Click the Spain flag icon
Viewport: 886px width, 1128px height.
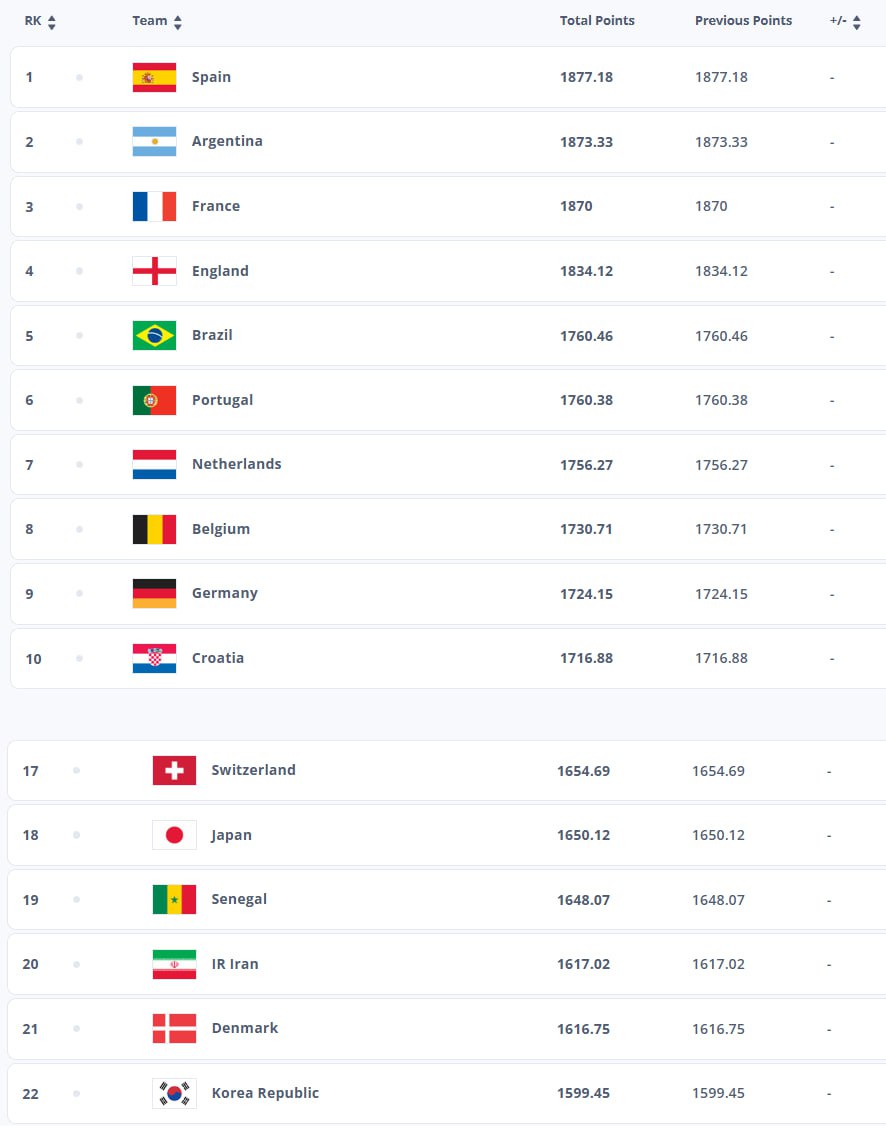point(154,77)
